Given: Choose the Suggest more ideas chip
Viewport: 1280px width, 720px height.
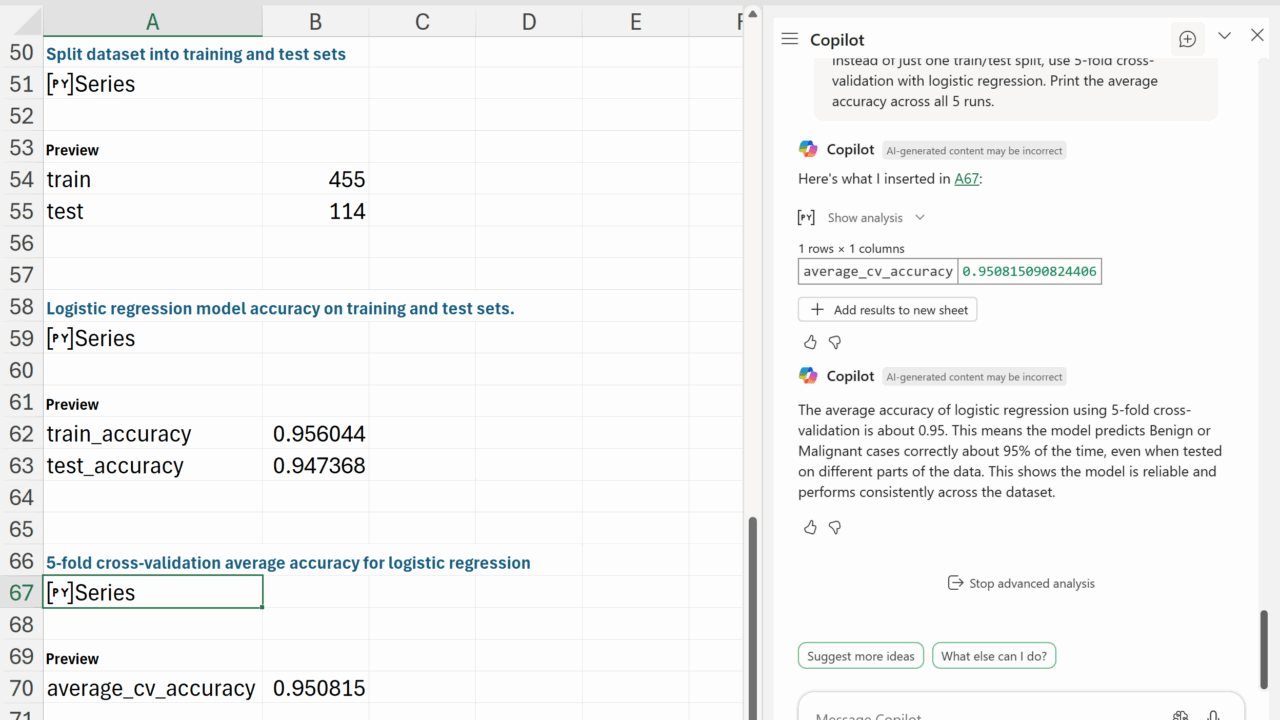Looking at the screenshot, I should [860, 656].
